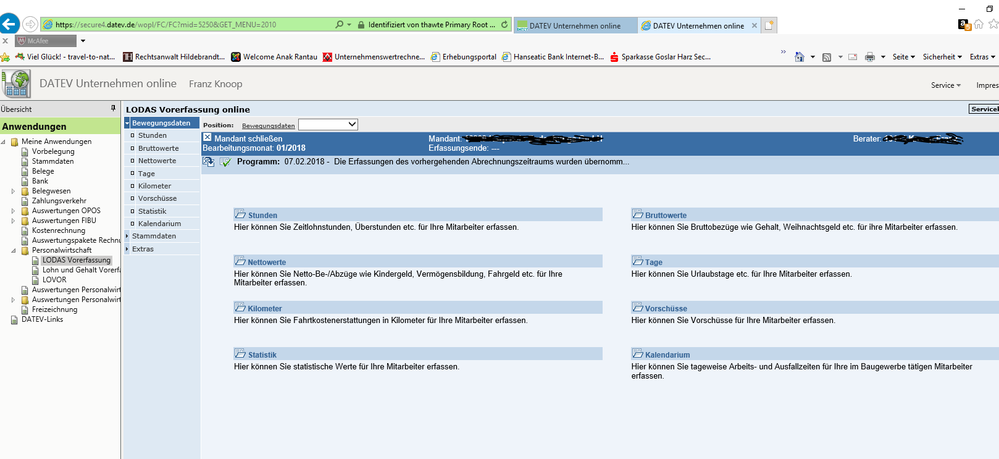The width and height of the screenshot is (999, 459).
Task: Open the Sicherheit dropdown menu
Action: pos(942,57)
